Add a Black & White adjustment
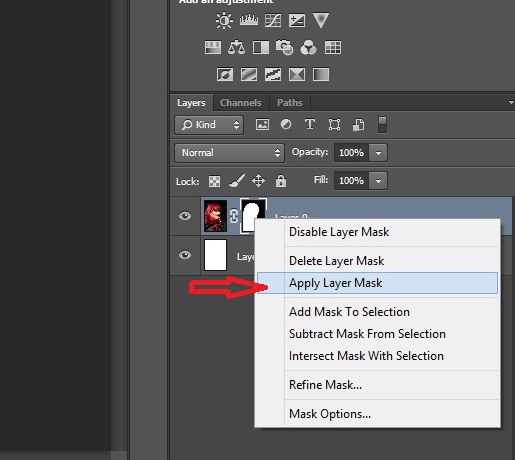 (x=261, y=47)
